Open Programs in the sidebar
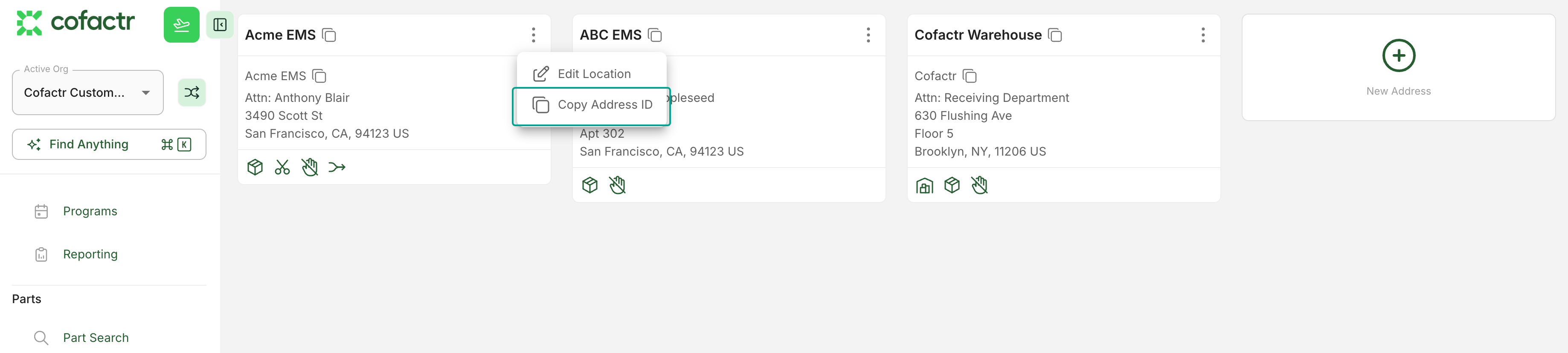Image resolution: width=1568 pixels, height=353 pixels. (x=90, y=211)
